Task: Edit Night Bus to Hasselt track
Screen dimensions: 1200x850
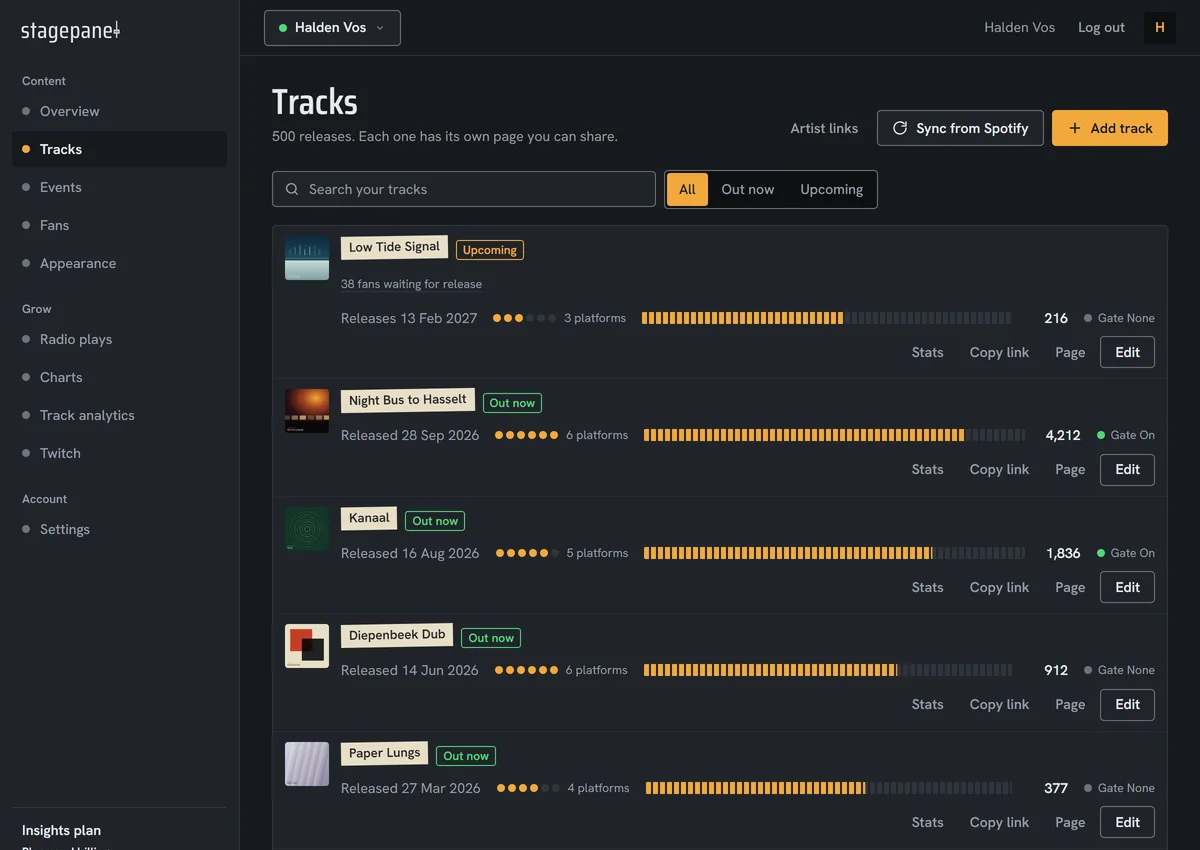Action: [x=1127, y=469]
